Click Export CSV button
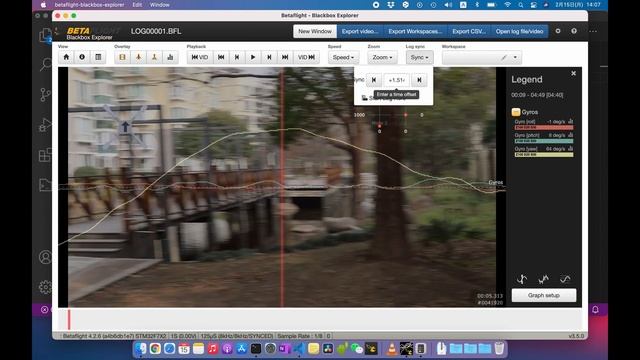This screenshot has height=360, width=640. 469,31
